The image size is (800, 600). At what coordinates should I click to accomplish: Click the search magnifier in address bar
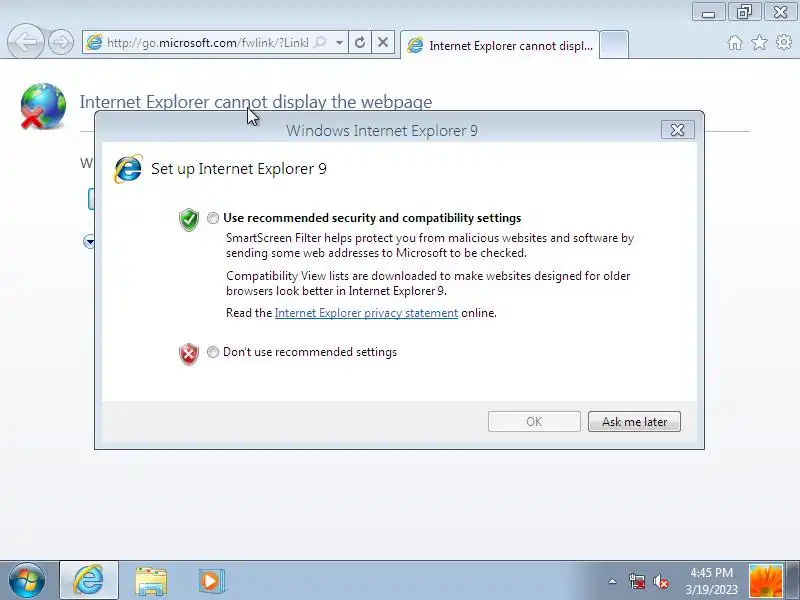320,42
